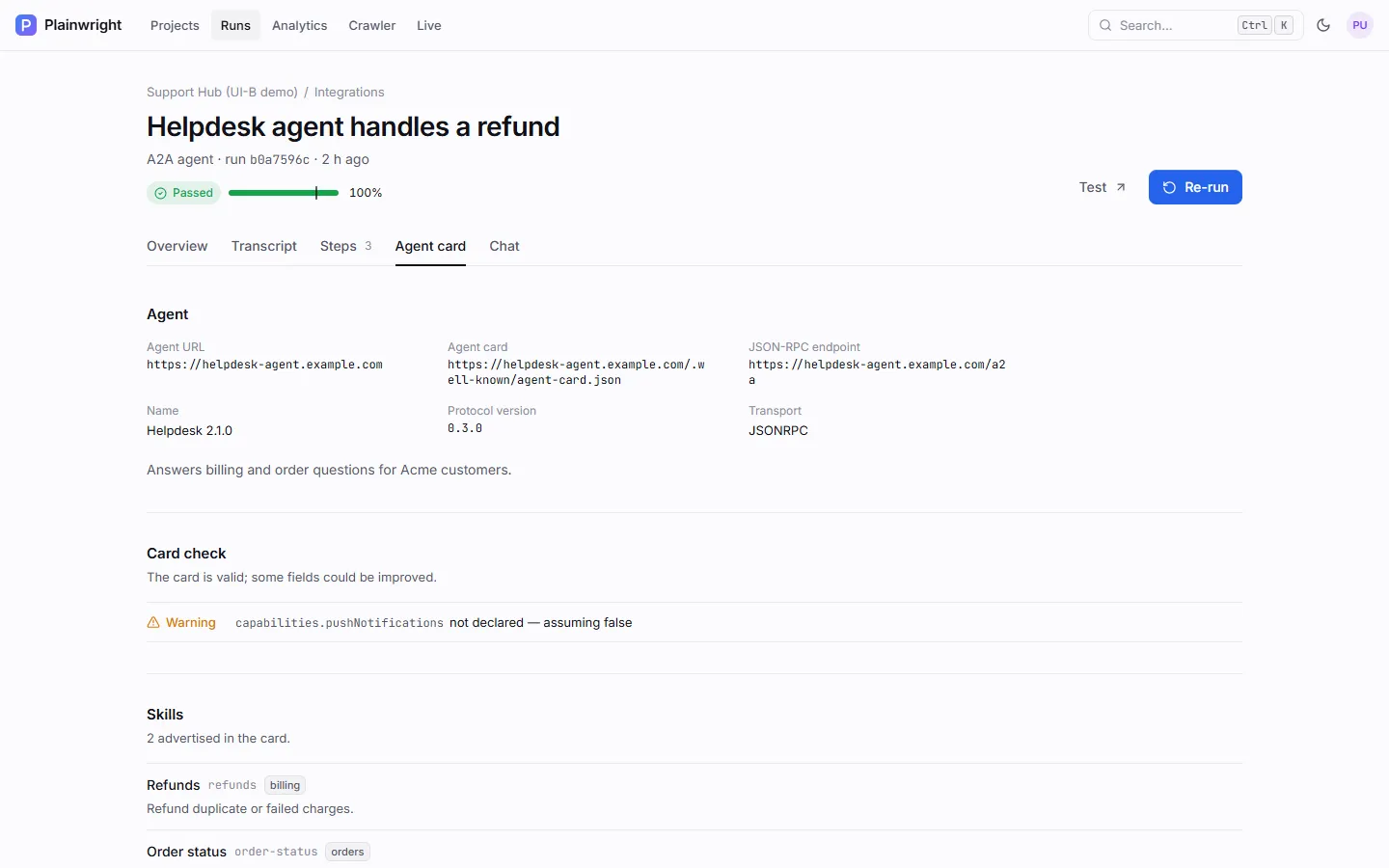Click the Order status skill title
The width and height of the screenshot is (1389, 868).
(186, 852)
